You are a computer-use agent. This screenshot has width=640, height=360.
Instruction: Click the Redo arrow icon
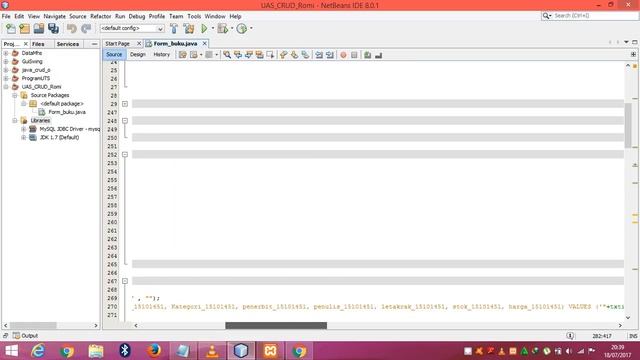(86, 28)
